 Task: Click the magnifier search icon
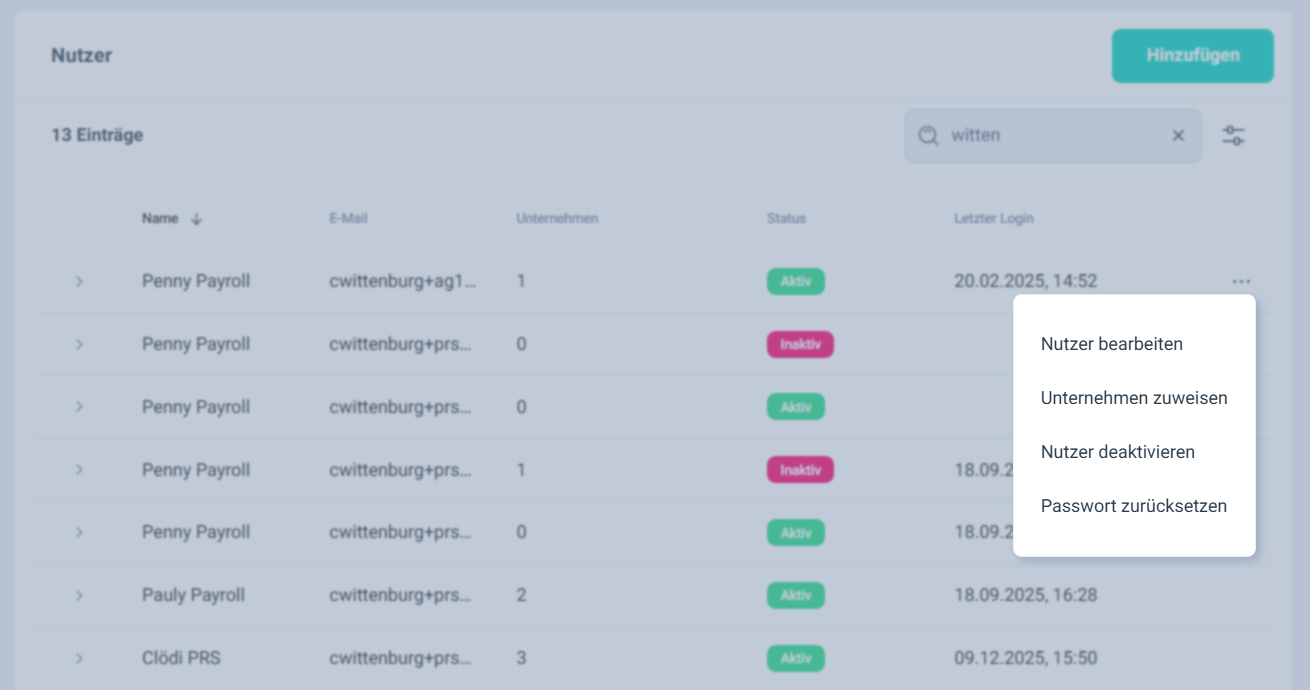click(x=928, y=136)
